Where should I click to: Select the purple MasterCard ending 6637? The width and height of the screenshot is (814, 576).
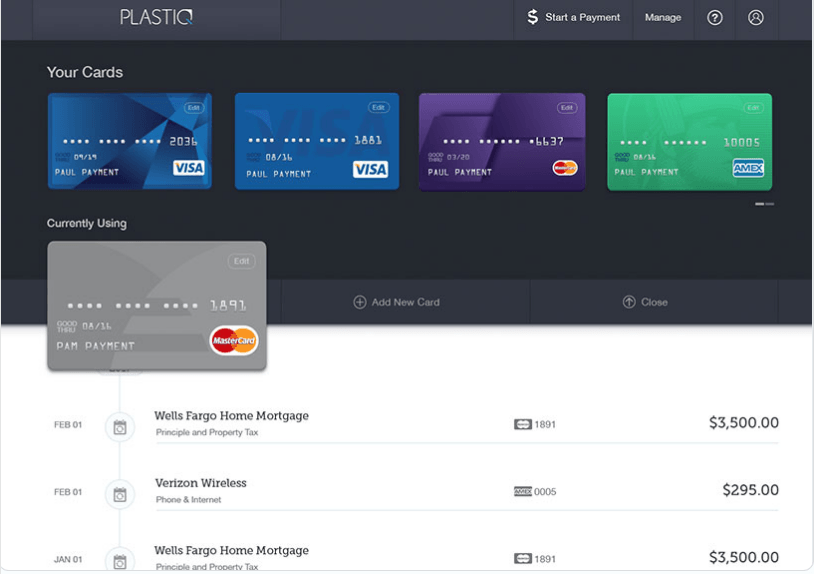pyautogui.click(x=502, y=142)
